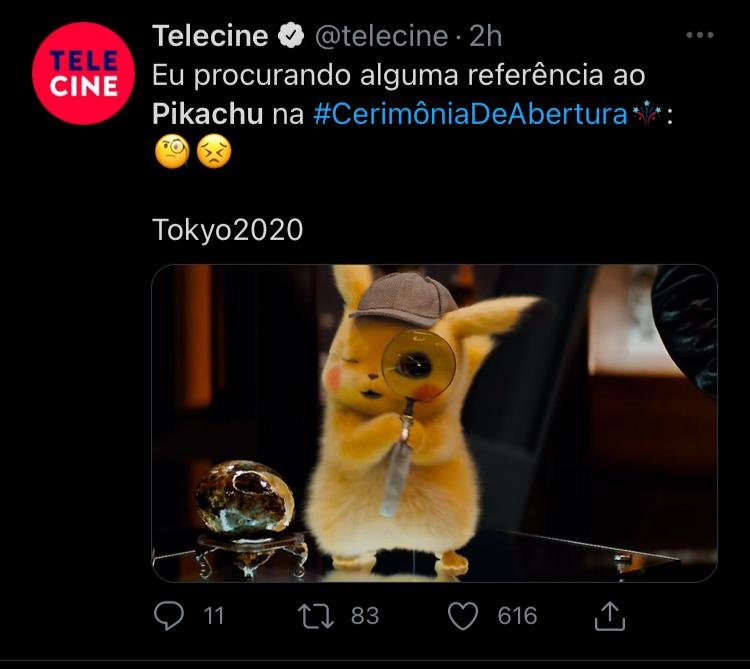Click the like count 616
Screen dimensions: 750x669
(x=517, y=615)
